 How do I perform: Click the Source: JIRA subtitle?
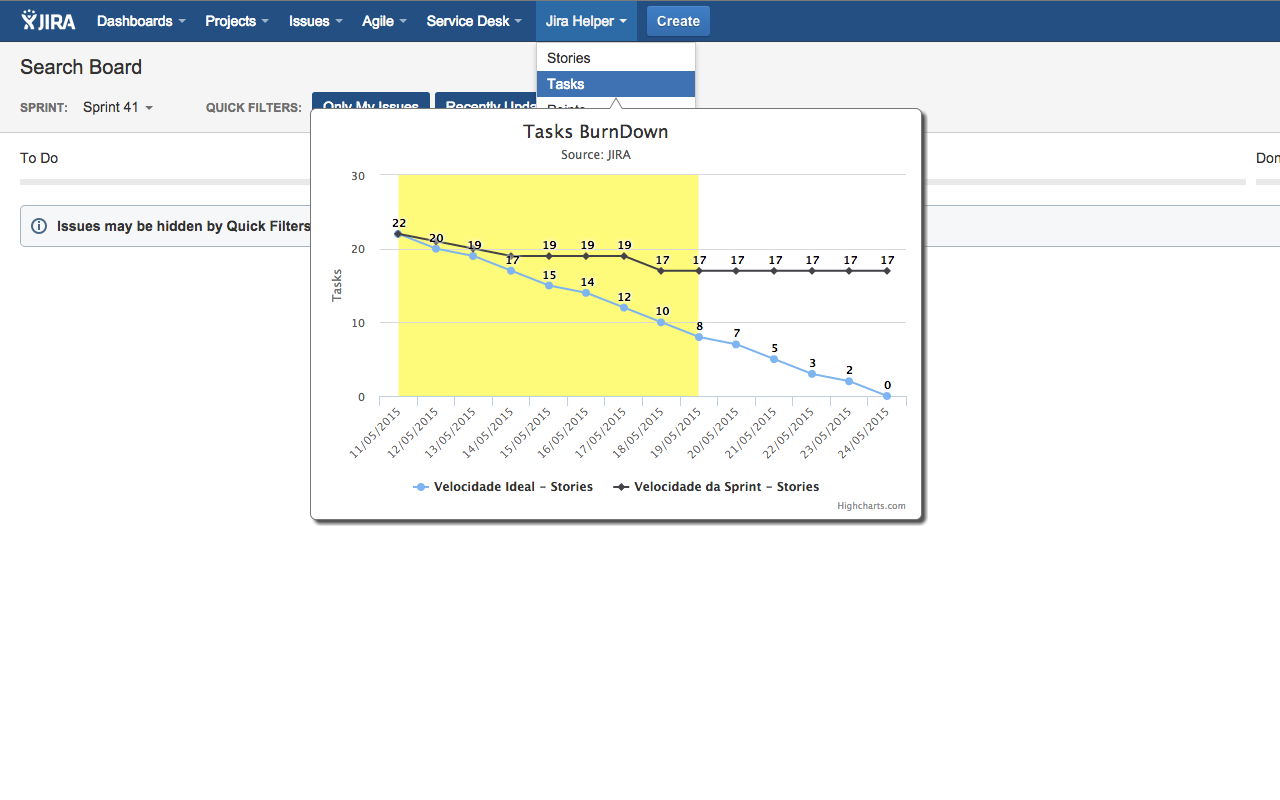[x=596, y=155]
